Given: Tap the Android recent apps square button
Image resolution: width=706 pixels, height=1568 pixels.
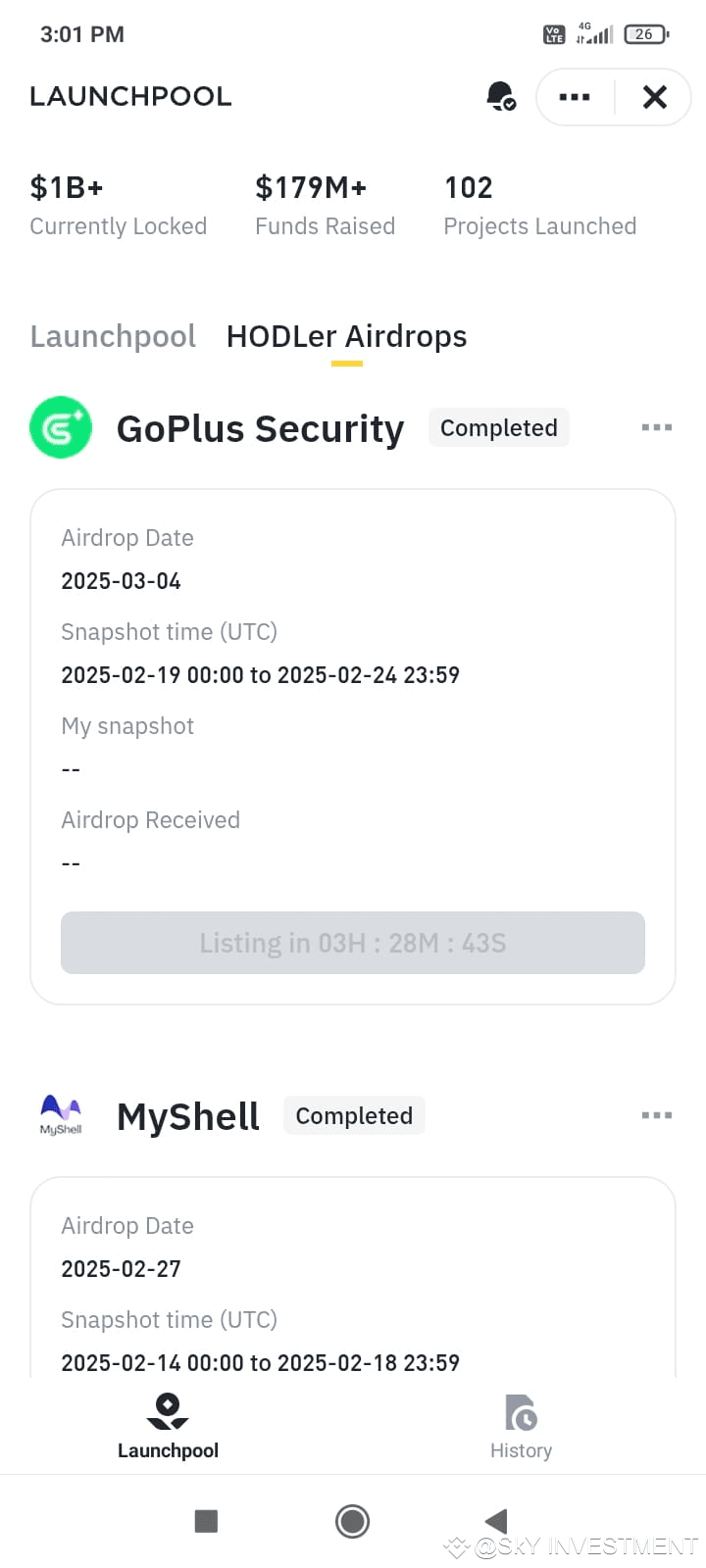Looking at the screenshot, I should (206, 1521).
